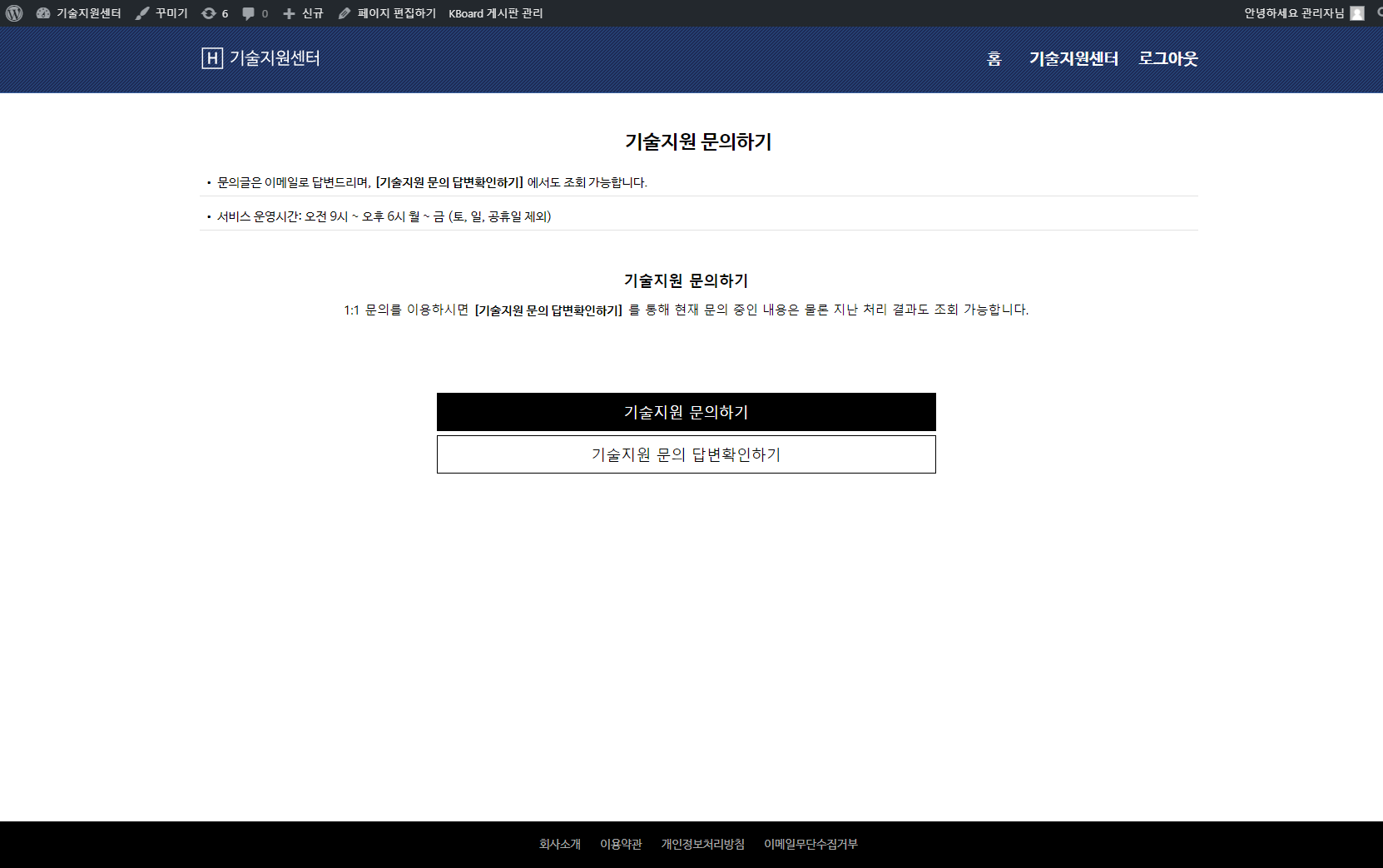
Task: Click the 페이지 편집하기 pencil item
Action: (387, 13)
